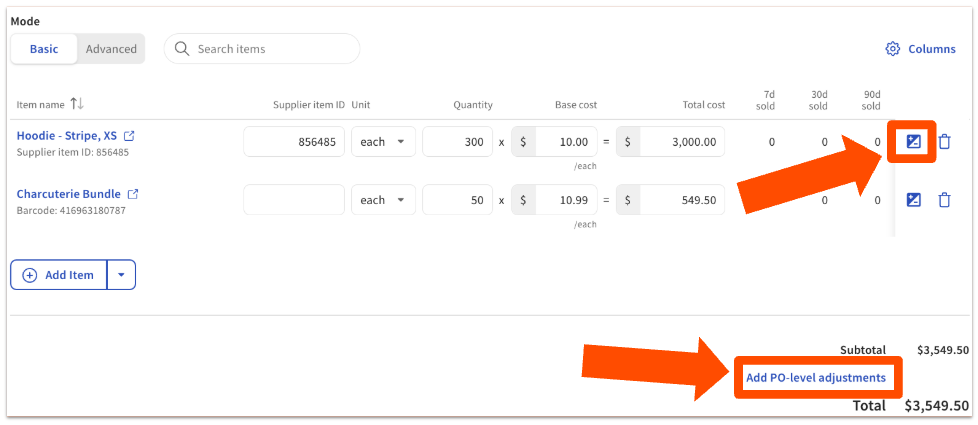This screenshot has height=425, width=978.
Task: Open adjustments icon for Charcuterie Bundle row
Action: [x=913, y=200]
